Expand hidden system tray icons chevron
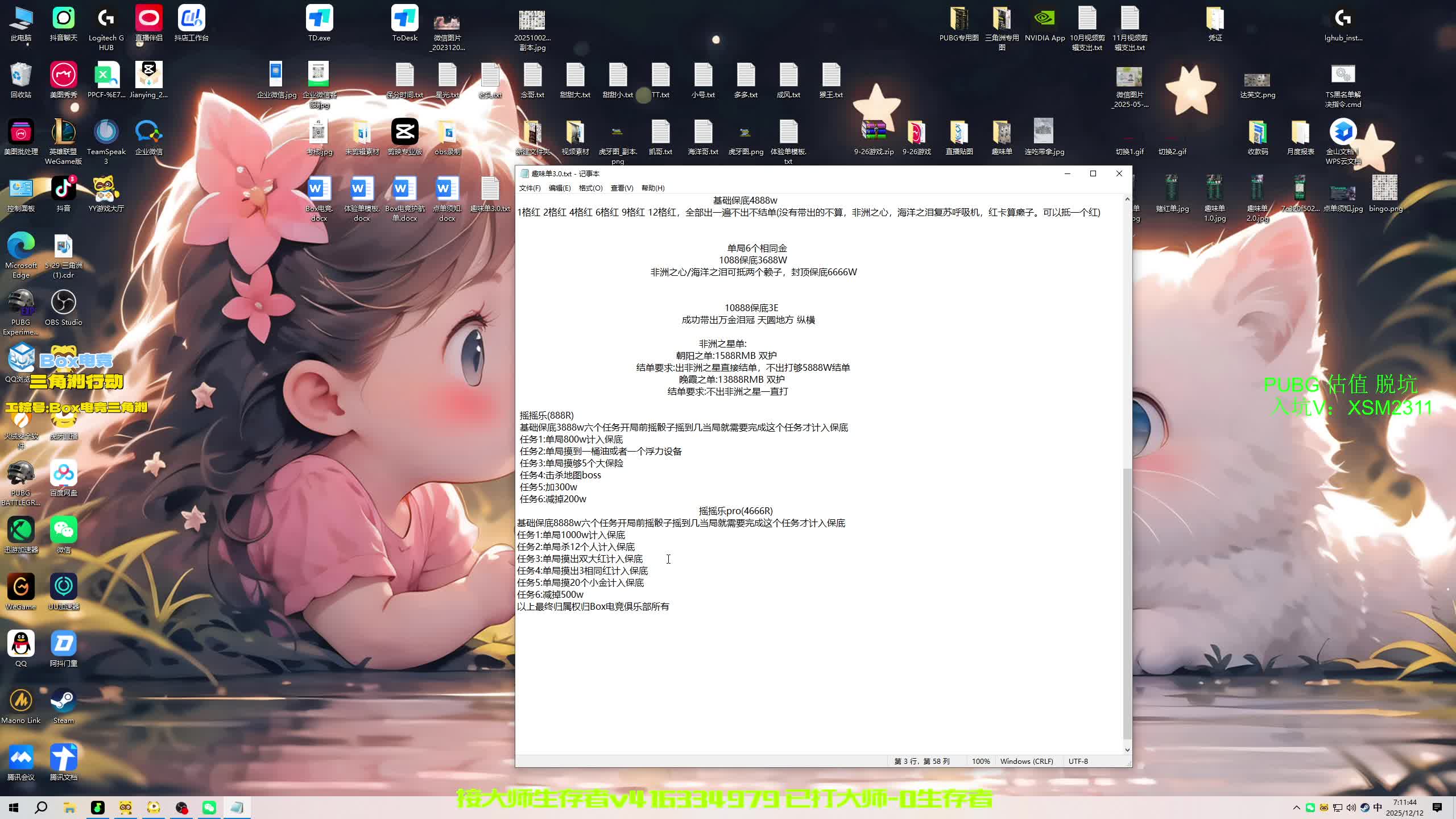The image size is (1456, 819). click(1296, 808)
